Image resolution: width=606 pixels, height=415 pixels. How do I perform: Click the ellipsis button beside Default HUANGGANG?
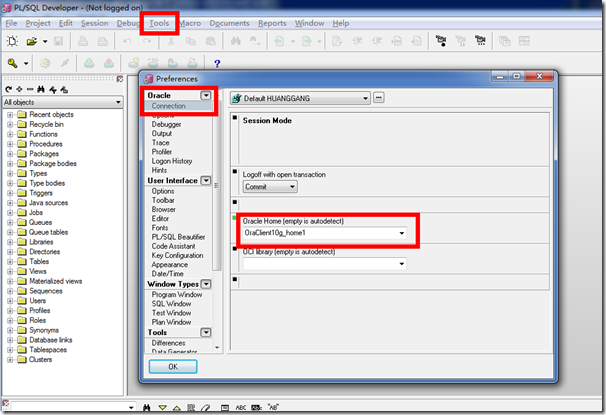[x=379, y=97]
